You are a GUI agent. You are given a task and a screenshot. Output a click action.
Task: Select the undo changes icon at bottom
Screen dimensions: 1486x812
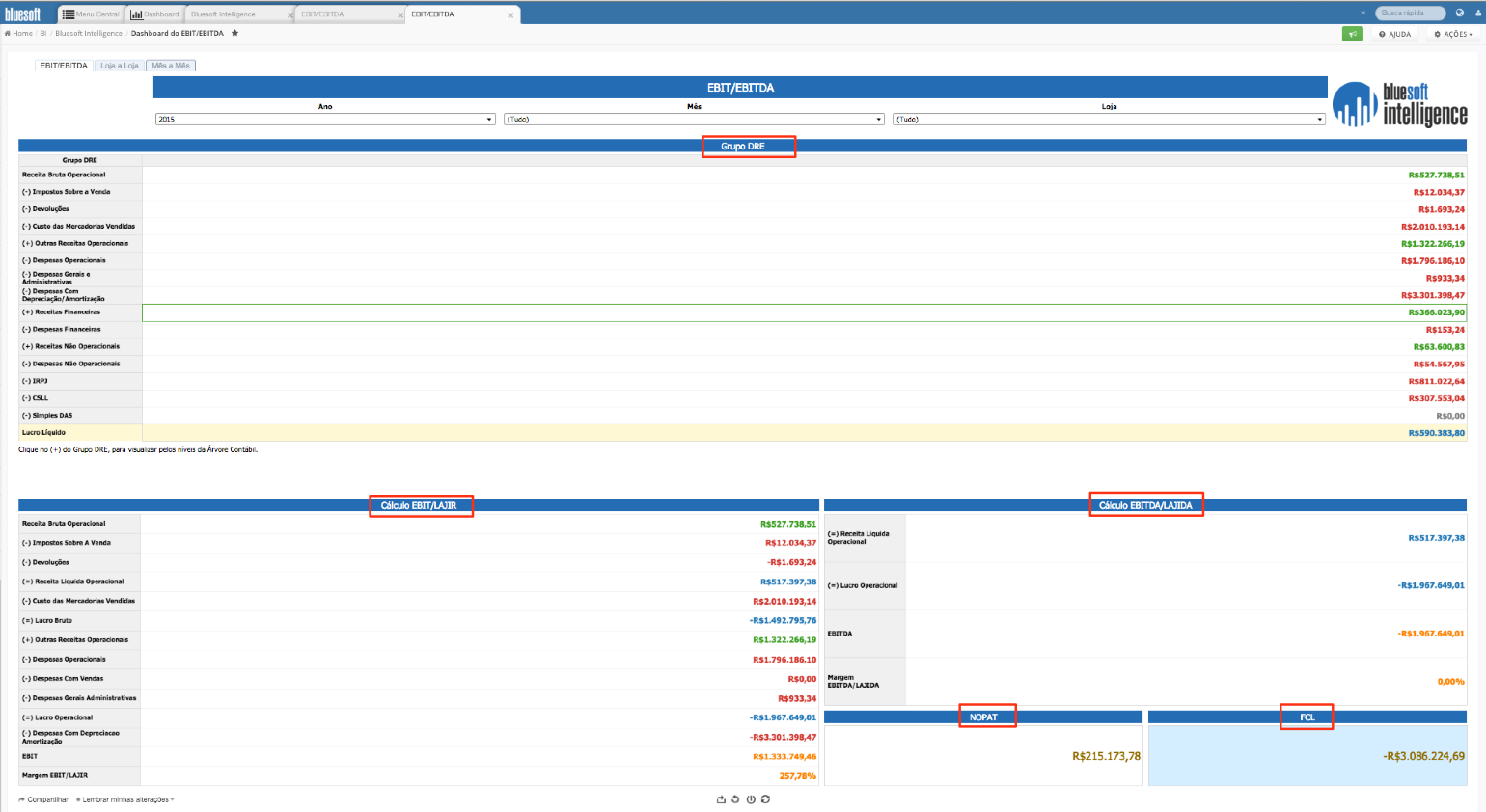pyautogui.click(x=736, y=801)
